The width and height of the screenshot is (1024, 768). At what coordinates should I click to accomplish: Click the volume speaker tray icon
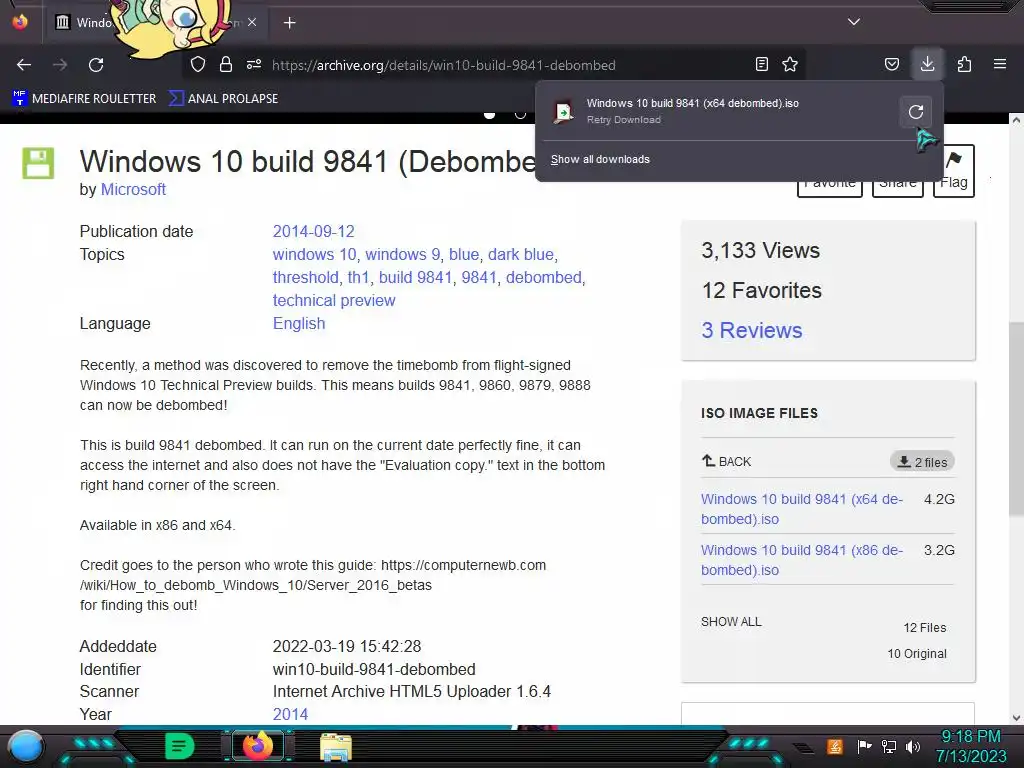tap(913, 746)
